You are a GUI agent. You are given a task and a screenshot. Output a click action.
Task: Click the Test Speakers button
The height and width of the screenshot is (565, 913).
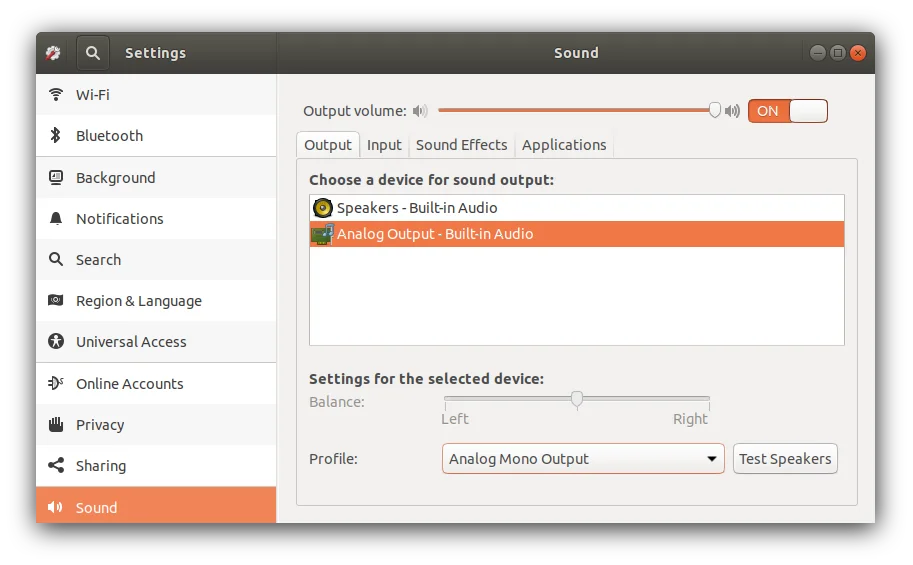click(785, 458)
